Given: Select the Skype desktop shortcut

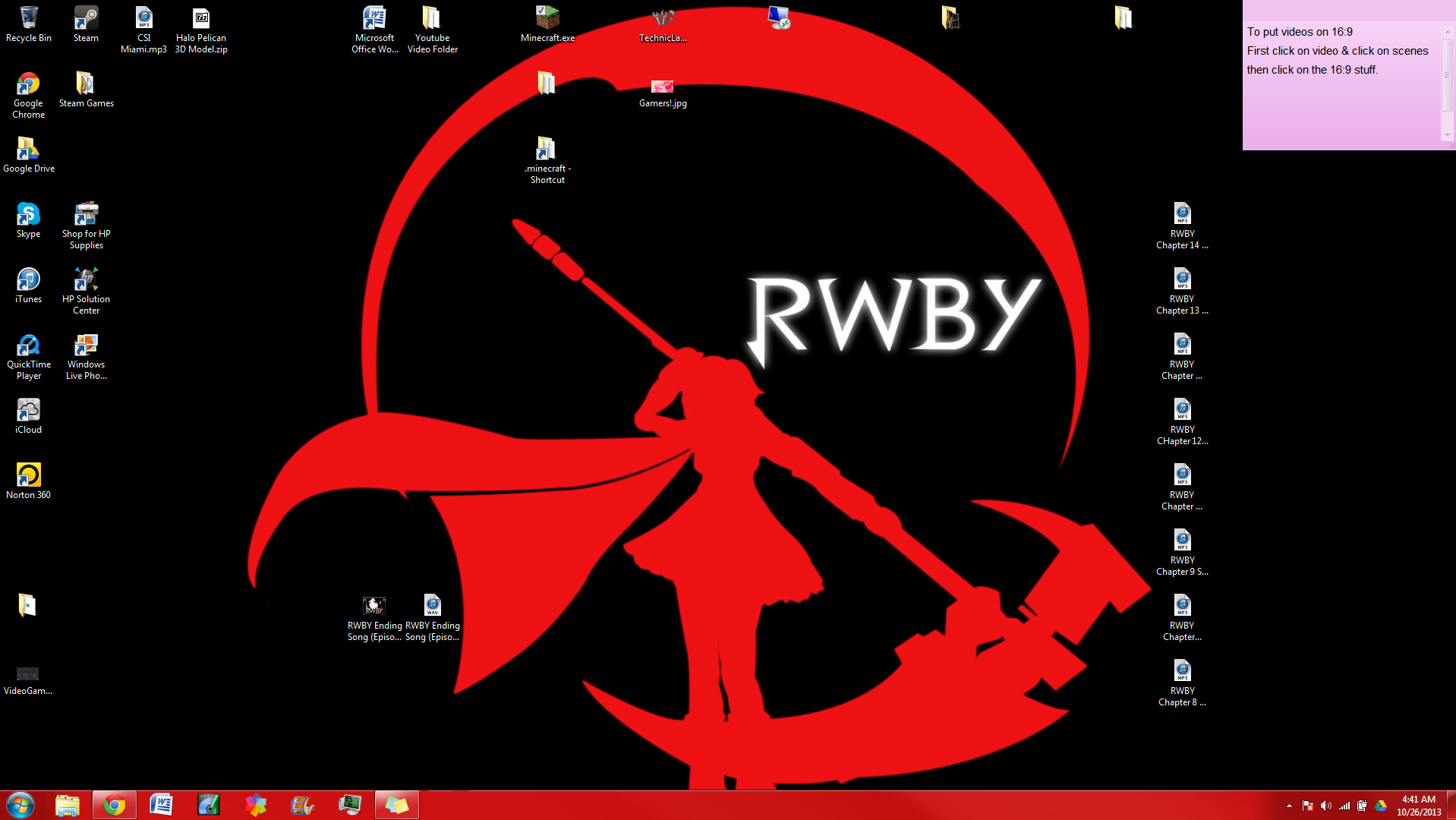Looking at the screenshot, I should pos(28,219).
